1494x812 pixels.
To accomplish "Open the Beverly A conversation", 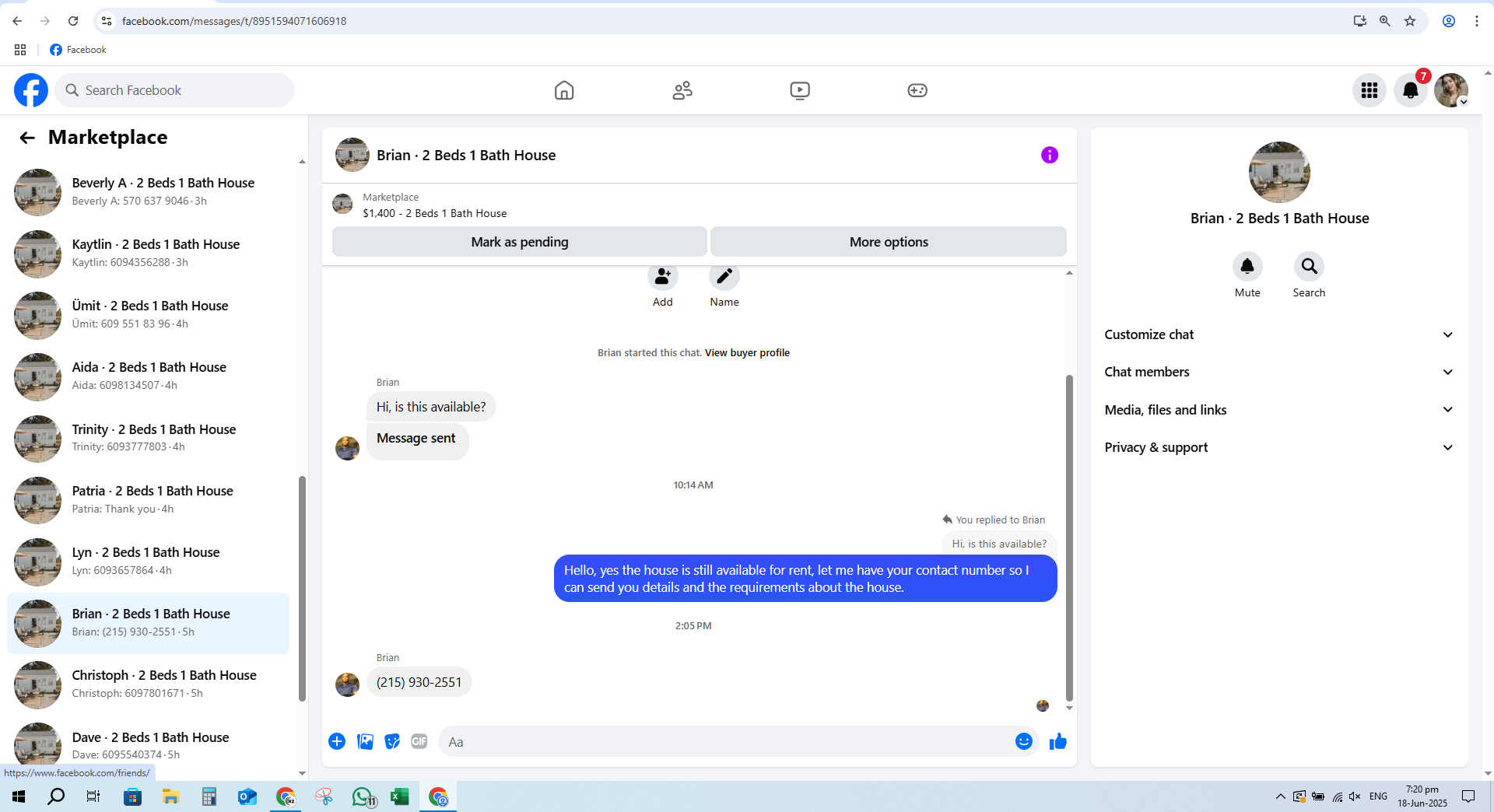I will tap(148, 192).
